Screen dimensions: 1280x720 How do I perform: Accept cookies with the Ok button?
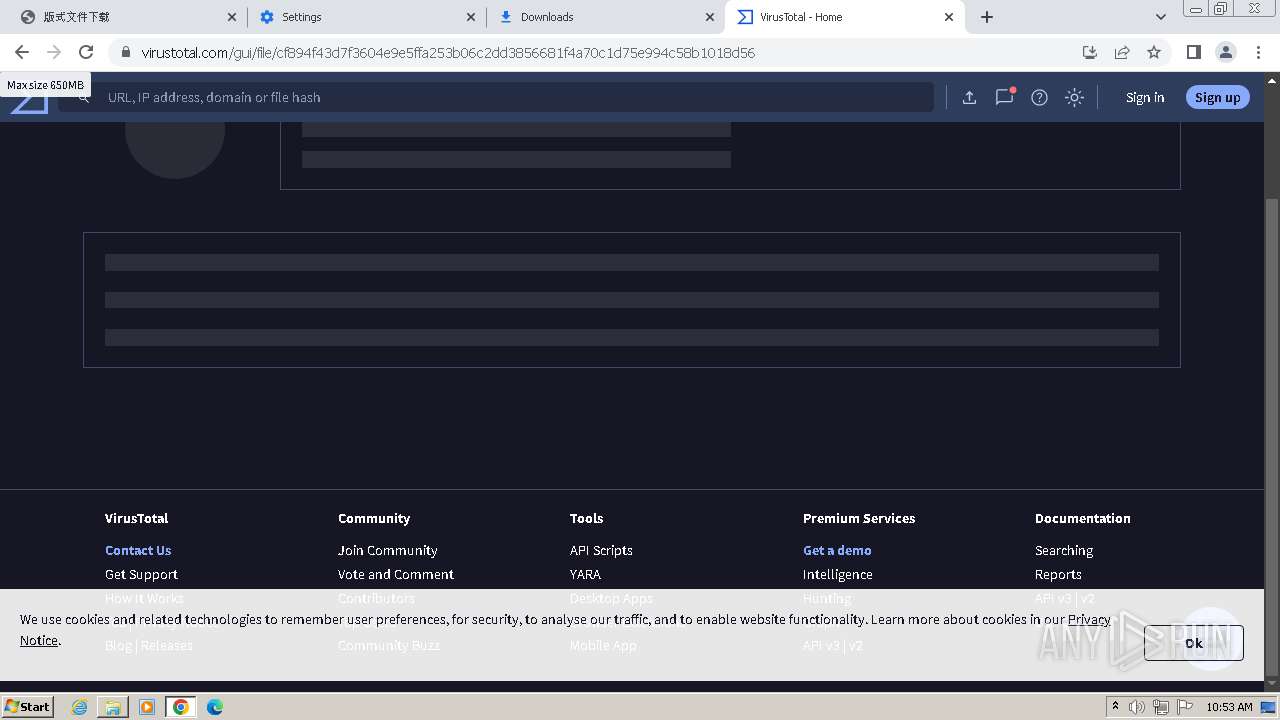tap(1193, 643)
